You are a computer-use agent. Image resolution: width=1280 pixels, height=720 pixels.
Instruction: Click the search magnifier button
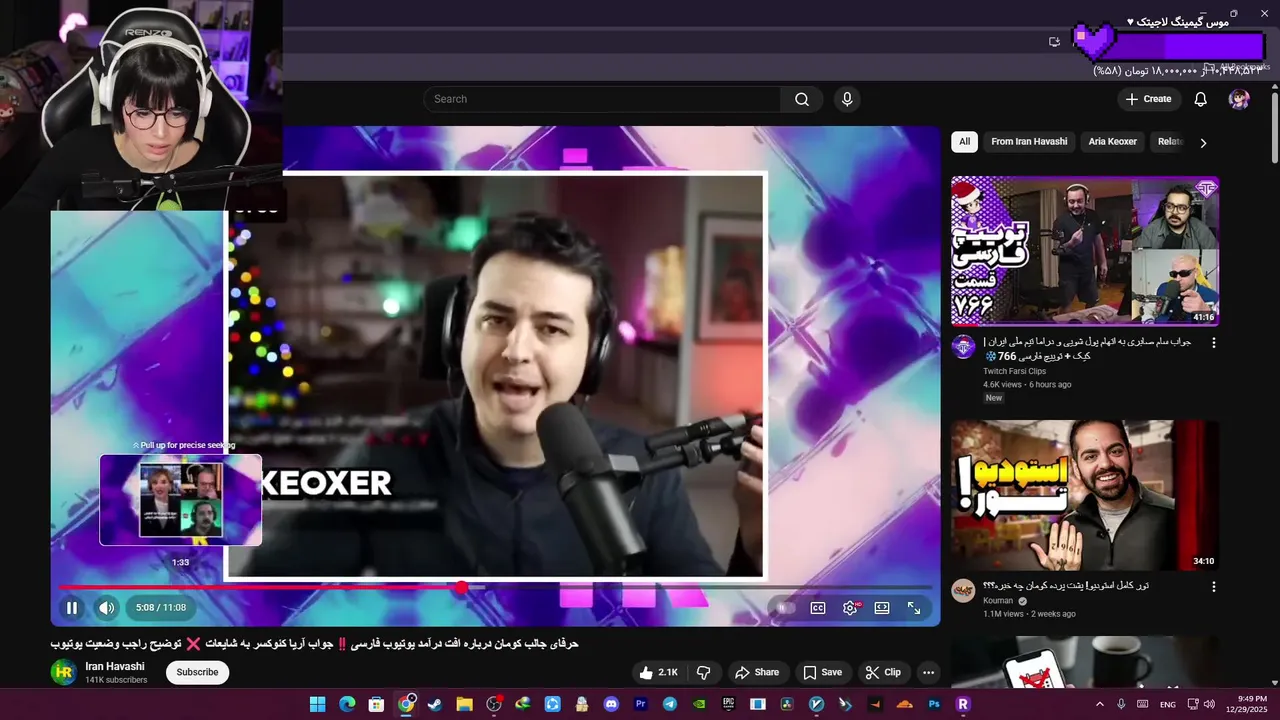coord(802,99)
